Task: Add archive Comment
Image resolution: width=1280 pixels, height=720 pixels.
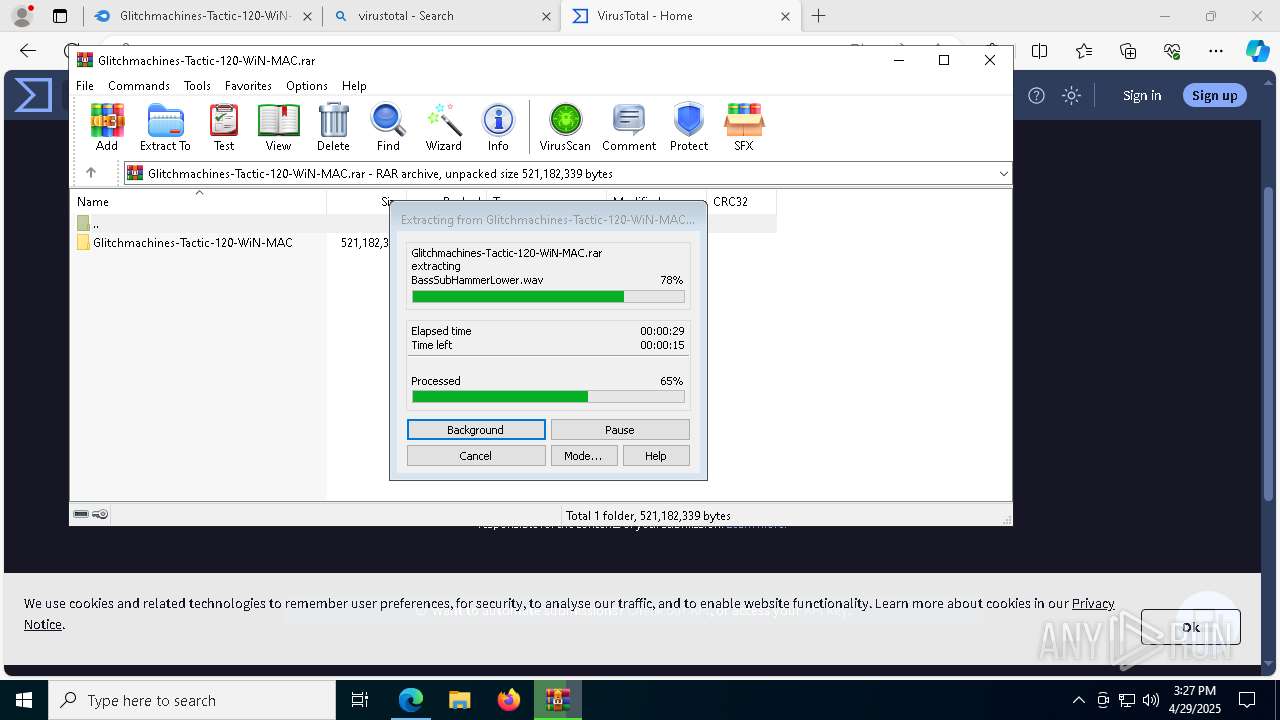Action: pos(629,127)
